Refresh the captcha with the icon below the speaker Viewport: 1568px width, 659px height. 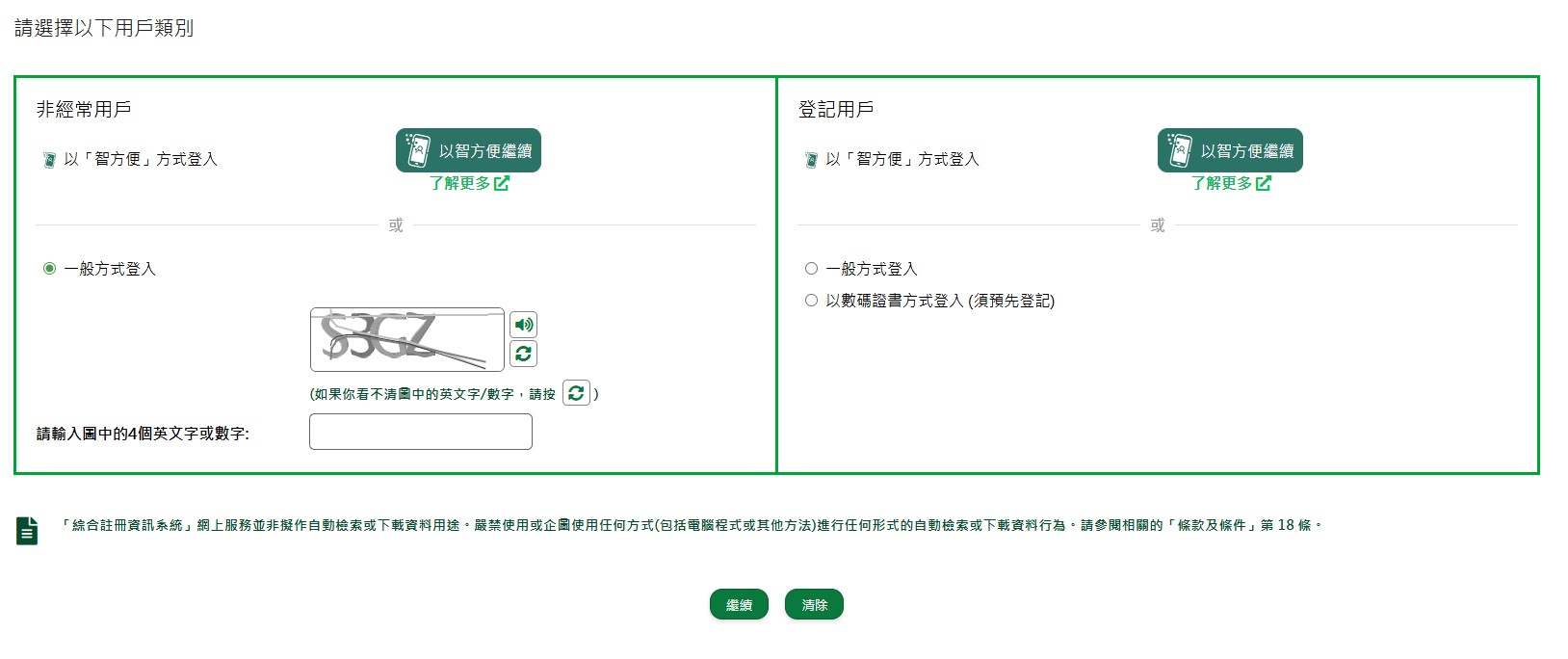523,354
